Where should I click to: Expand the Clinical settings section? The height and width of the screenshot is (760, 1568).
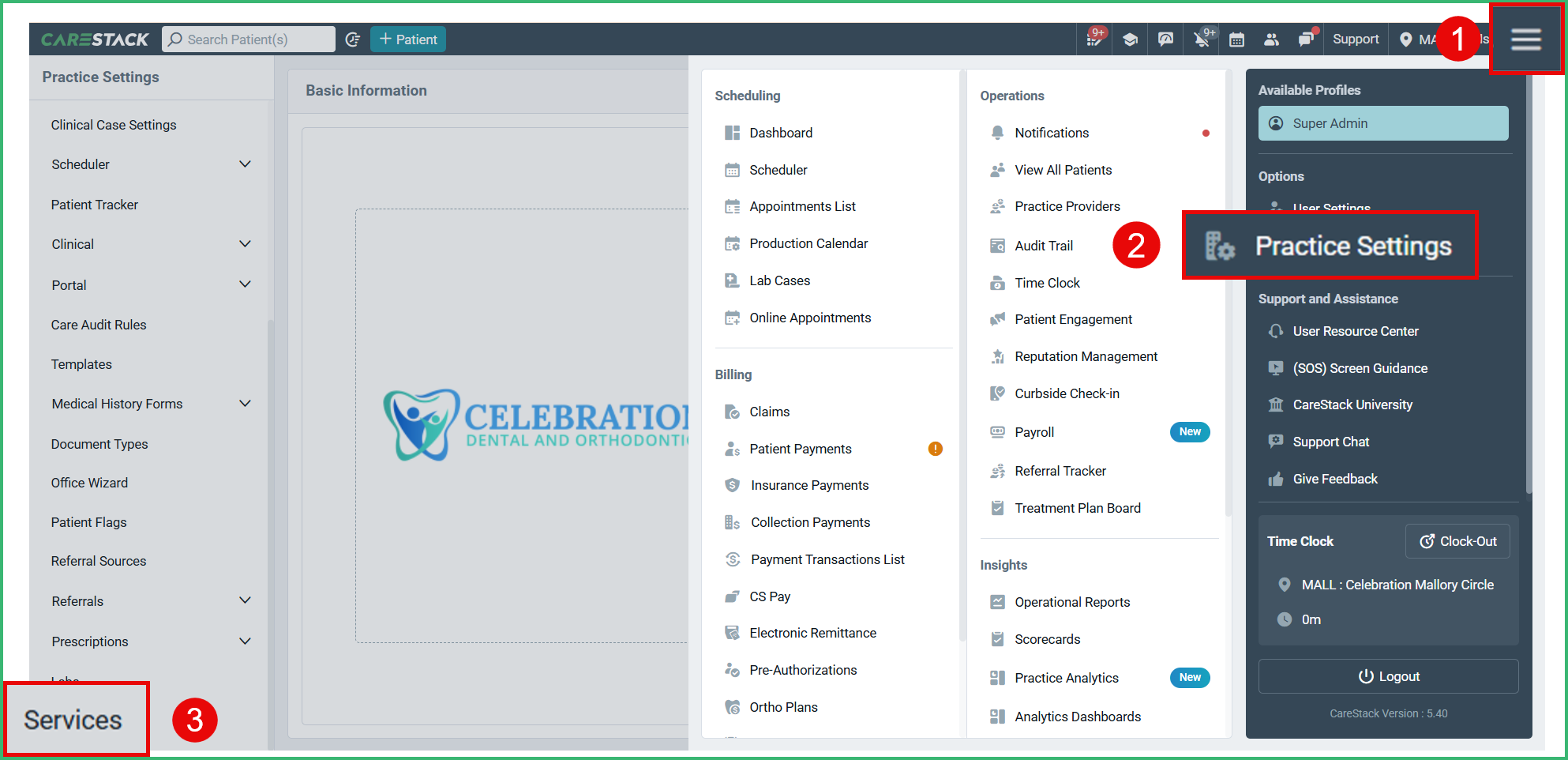tap(246, 244)
